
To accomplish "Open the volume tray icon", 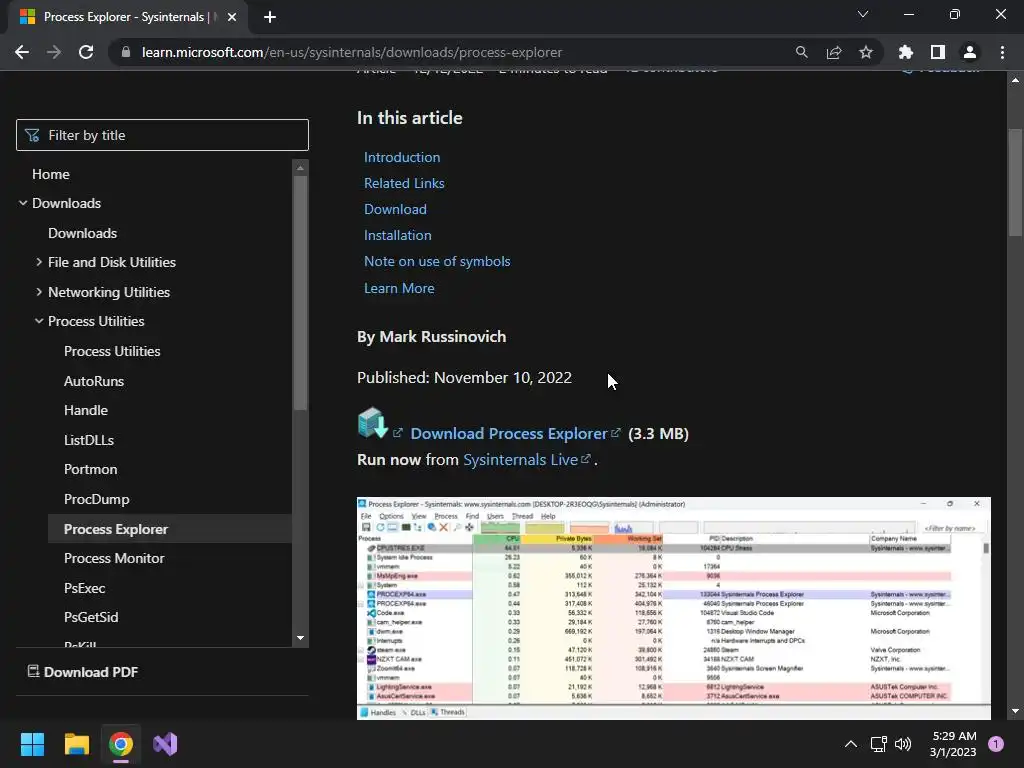I will 903,744.
